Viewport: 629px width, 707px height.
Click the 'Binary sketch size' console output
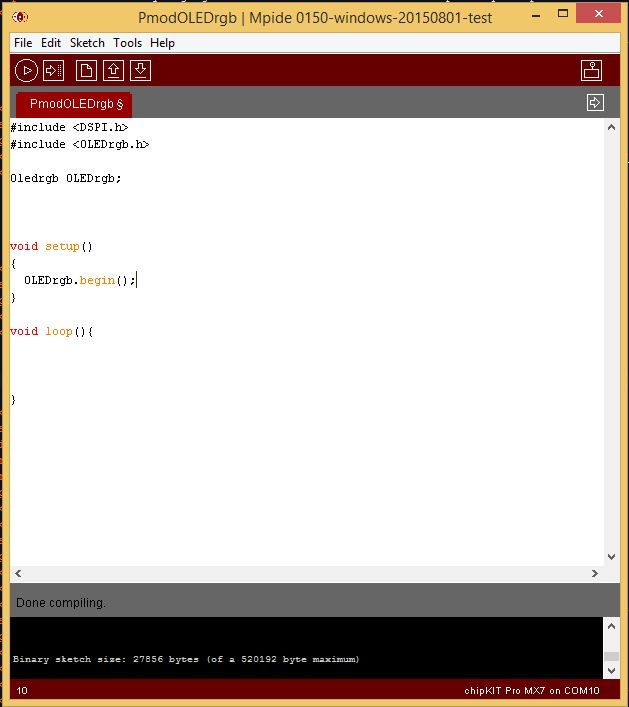pyautogui.click(x=186, y=659)
